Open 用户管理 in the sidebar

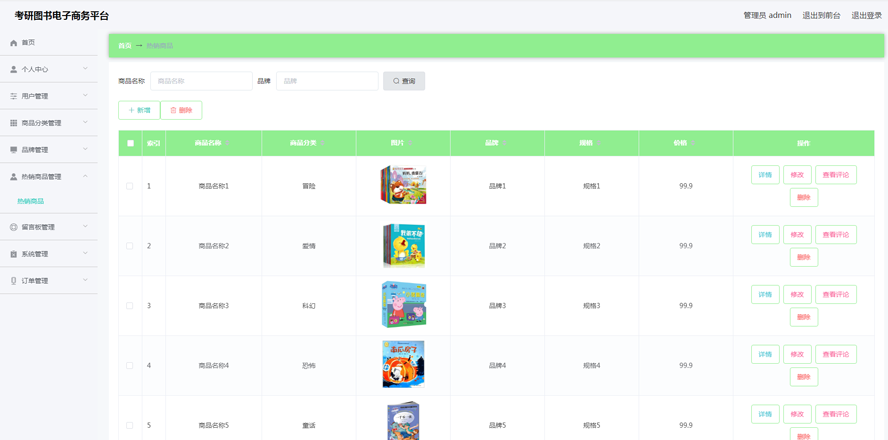49,96
